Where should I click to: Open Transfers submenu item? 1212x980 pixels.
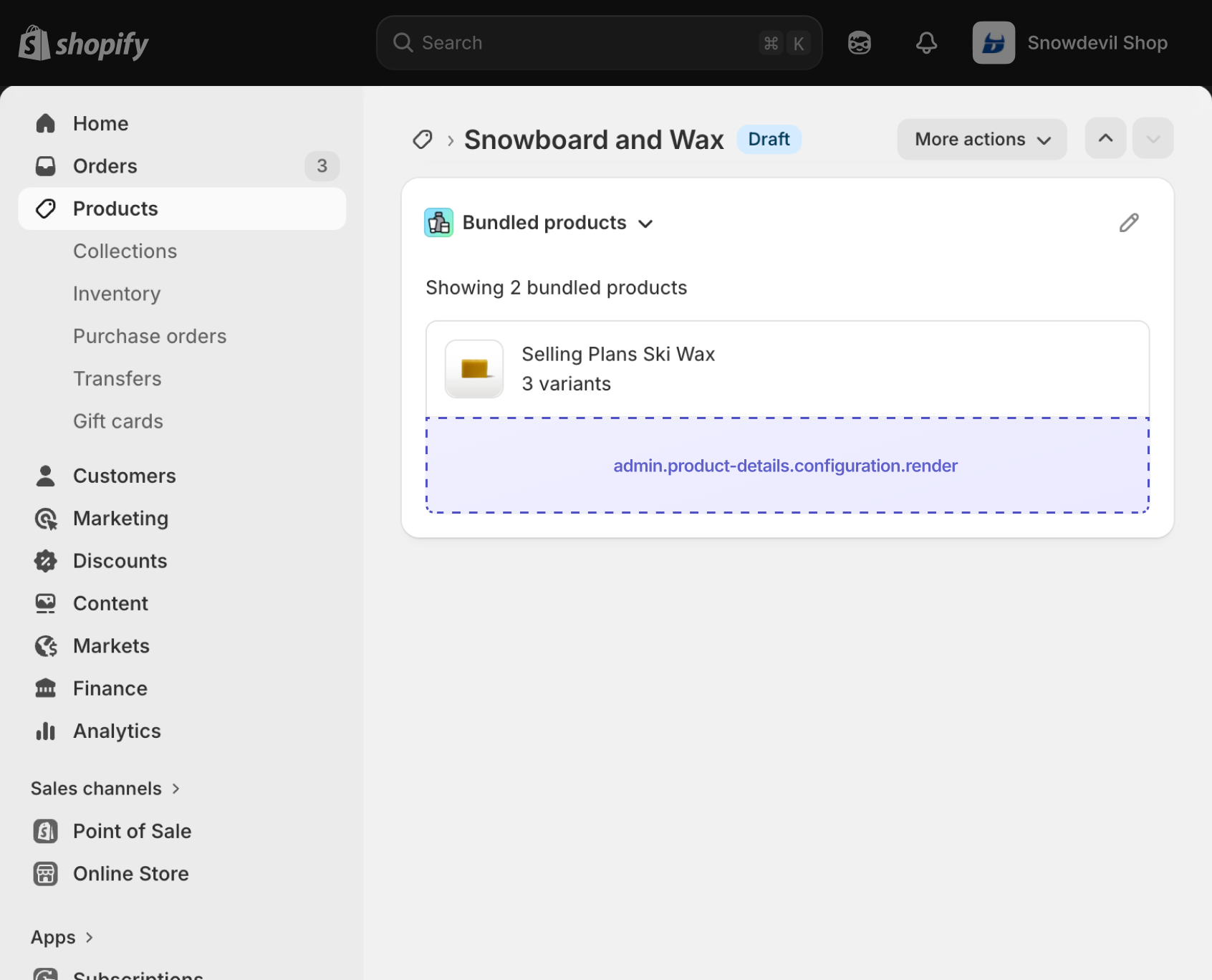tap(117, 379)
